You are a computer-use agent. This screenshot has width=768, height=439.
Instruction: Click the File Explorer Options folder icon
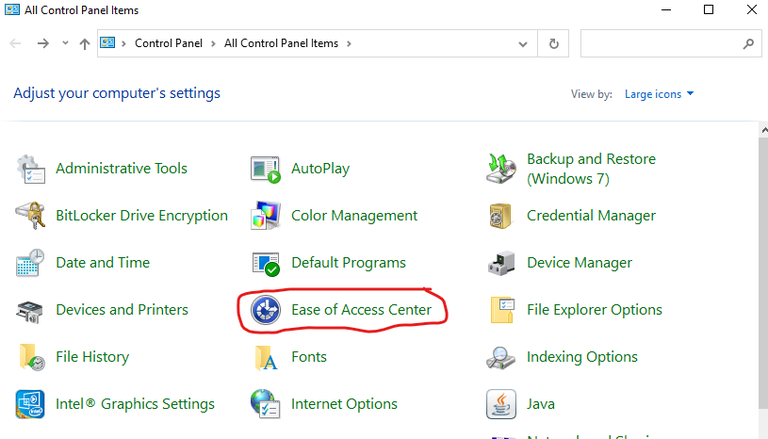pos(502,310)
